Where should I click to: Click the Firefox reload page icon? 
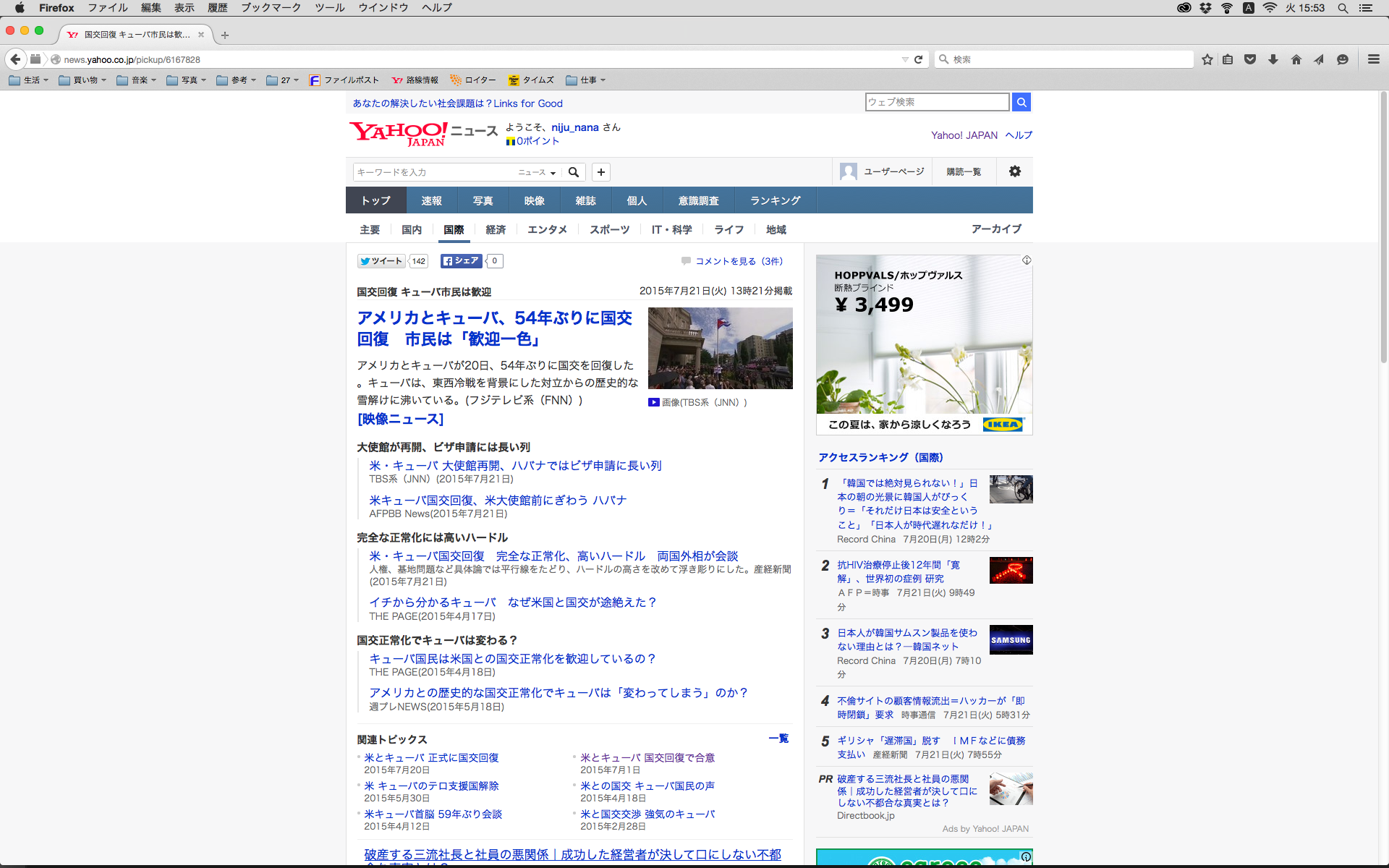pyautogui.click(x=918, y=59)
